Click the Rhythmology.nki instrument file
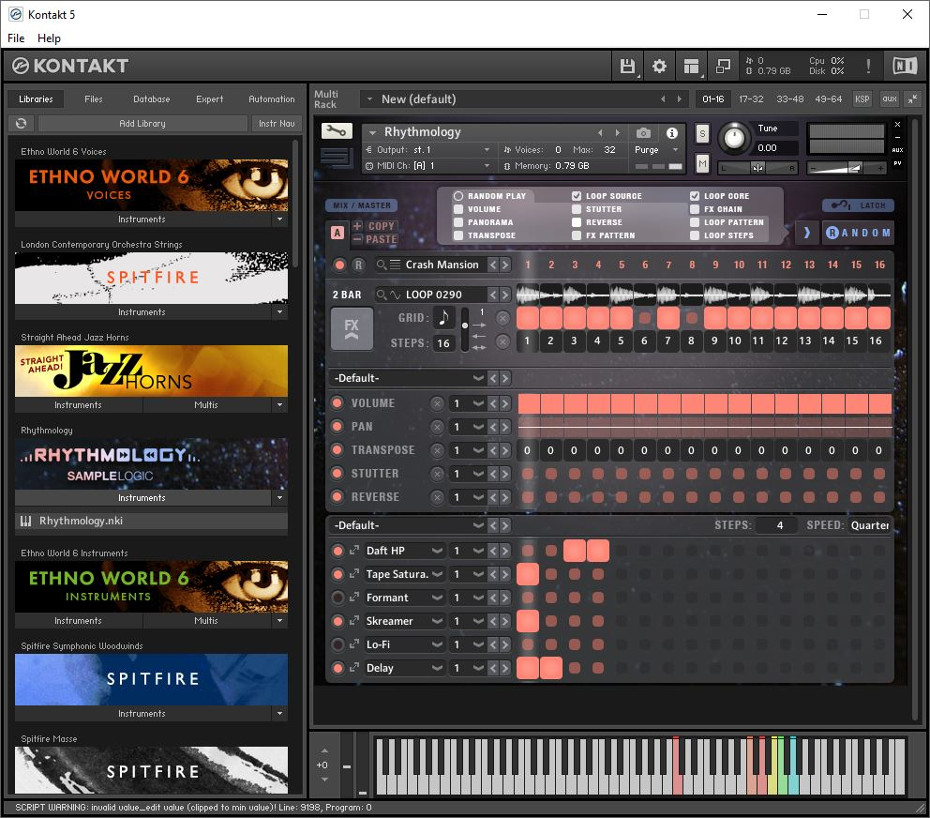This screenshot has width=930, height=818. [151, 521]
